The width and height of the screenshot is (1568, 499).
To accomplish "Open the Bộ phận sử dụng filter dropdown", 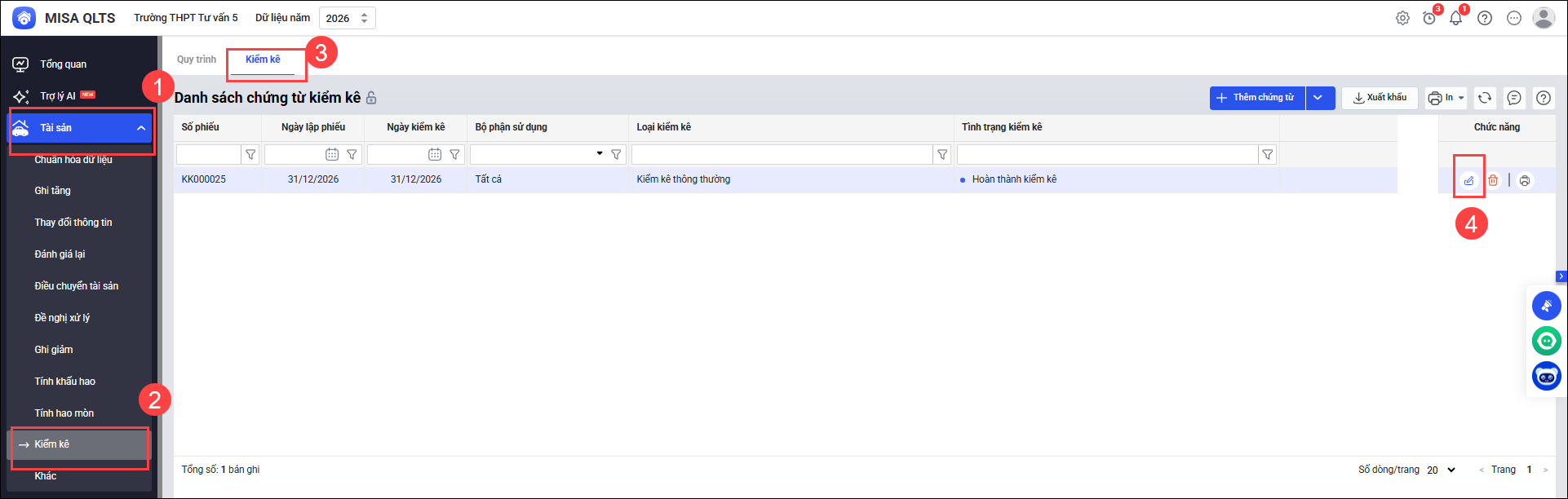I will pyautogui.click(x=600, y=153).
